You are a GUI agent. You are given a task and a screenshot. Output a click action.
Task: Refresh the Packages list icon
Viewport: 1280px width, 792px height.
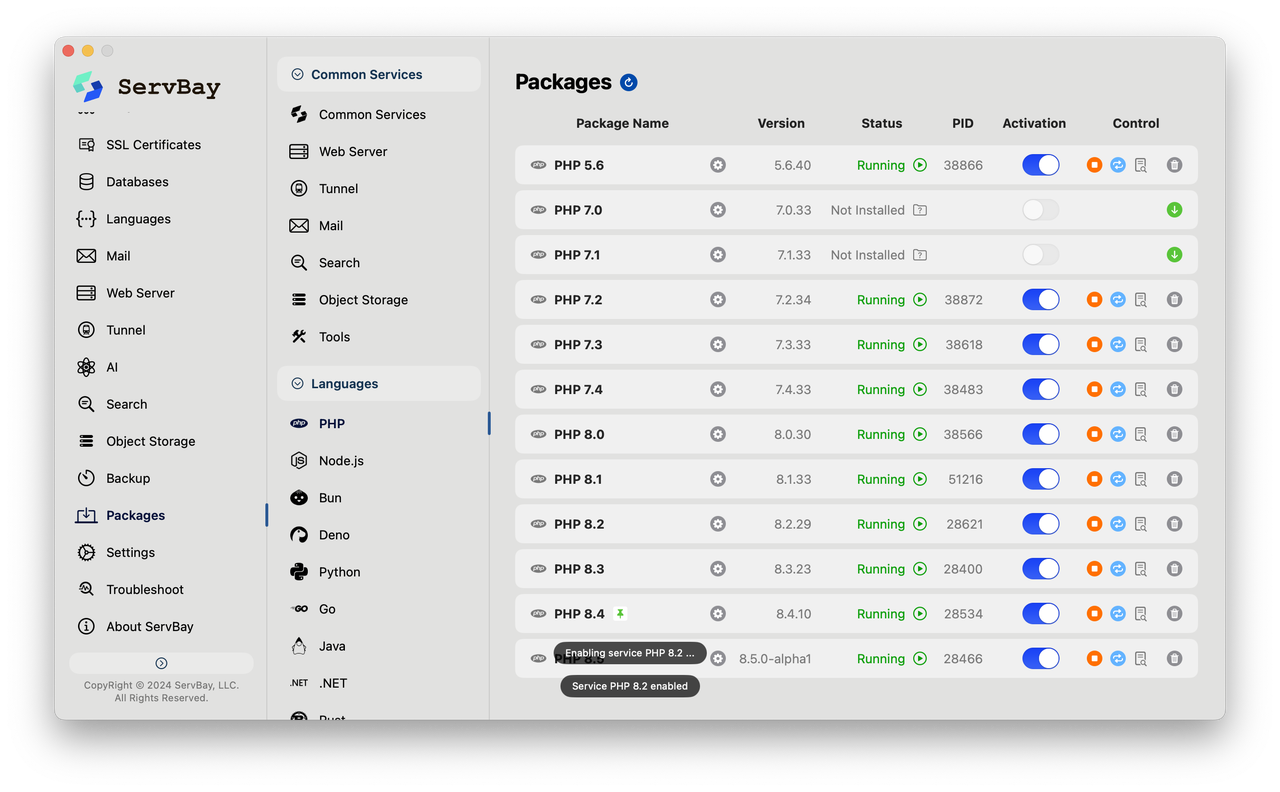628,82
